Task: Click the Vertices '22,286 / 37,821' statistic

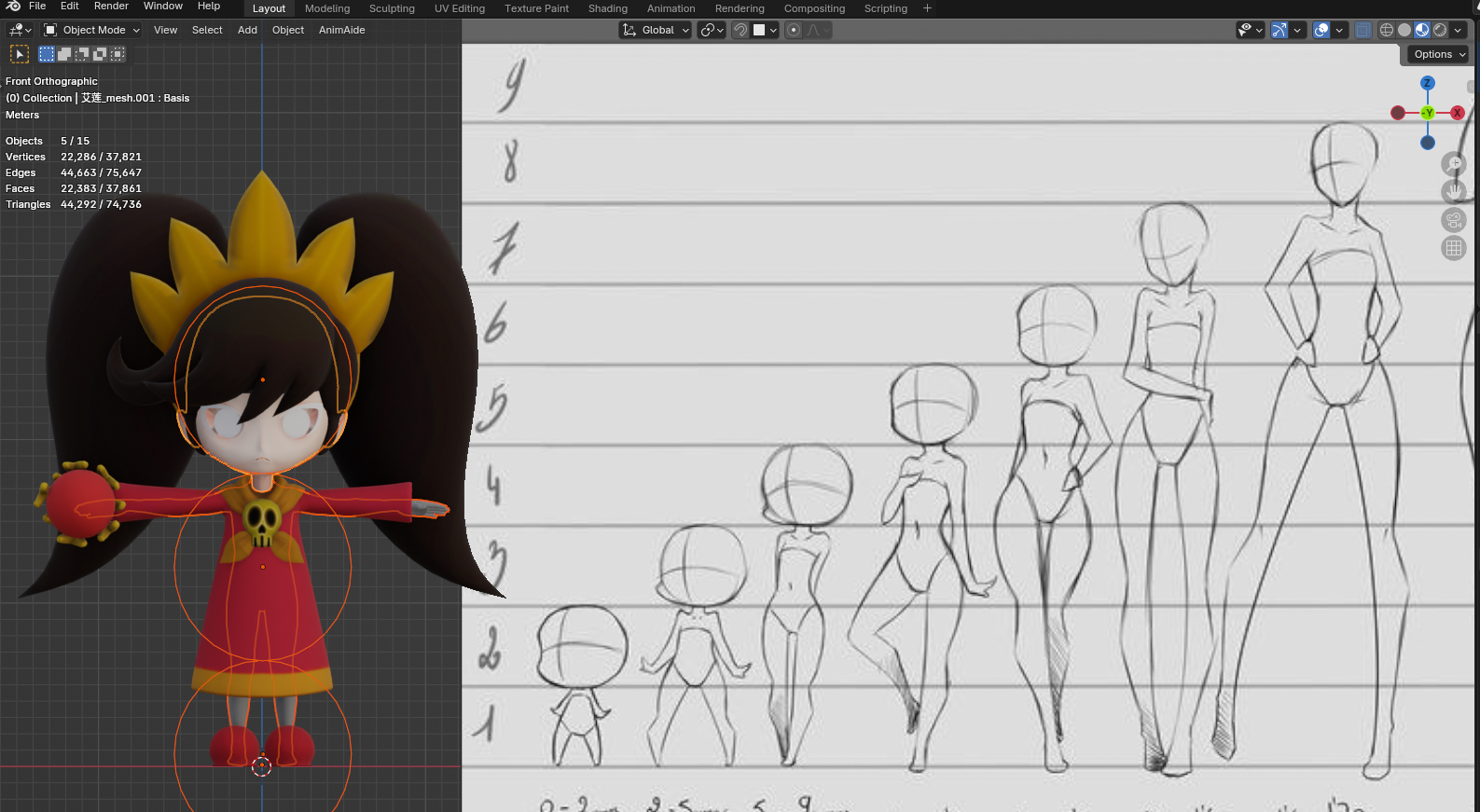Action: coord(101,157)
